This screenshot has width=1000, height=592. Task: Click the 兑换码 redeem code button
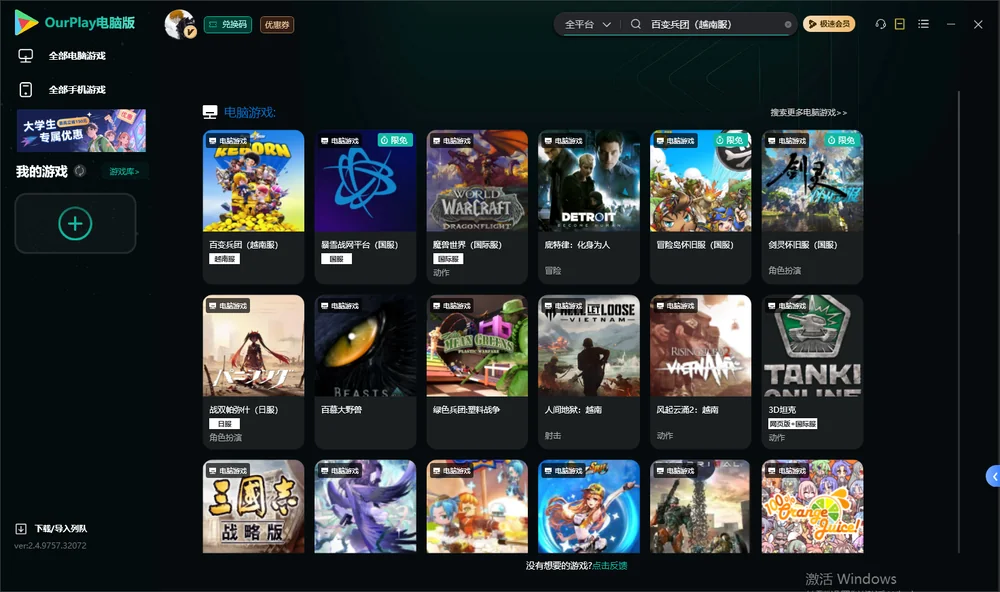tap(228, 24)
